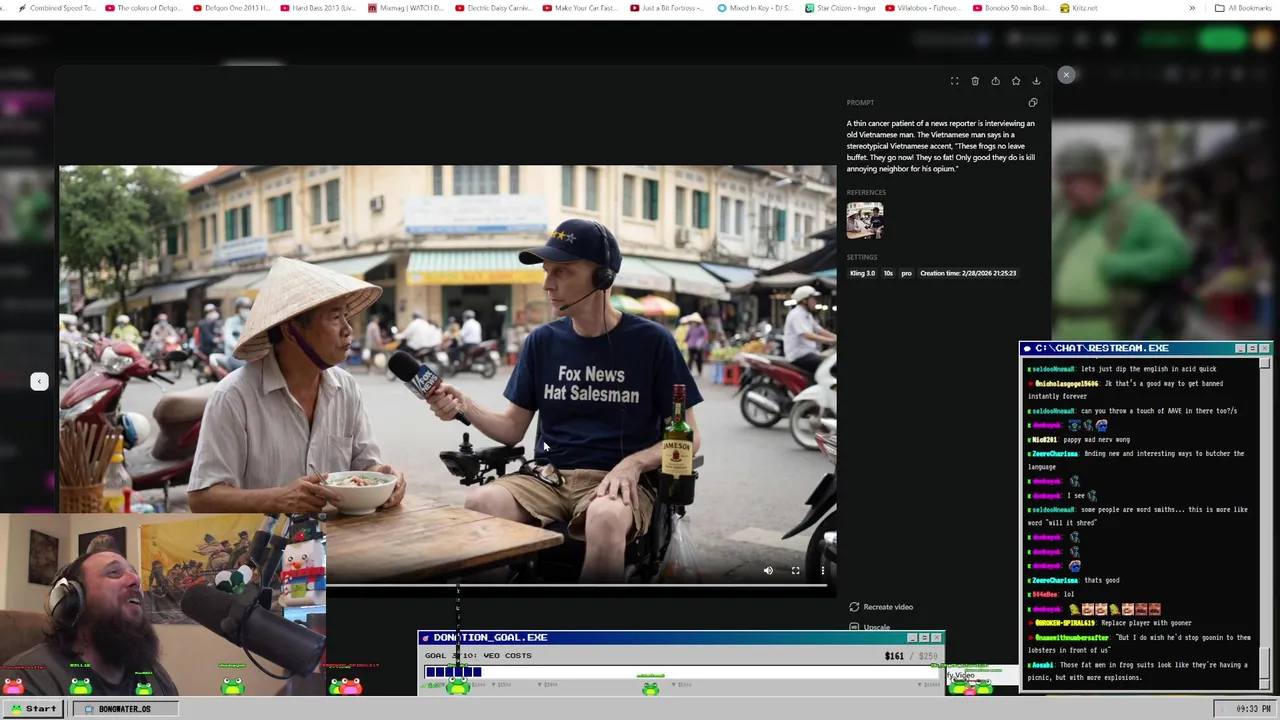Open Electric Daisy Carnival bookmark
This screenshot has height=720, width=1280.
(x=494, y=8)
